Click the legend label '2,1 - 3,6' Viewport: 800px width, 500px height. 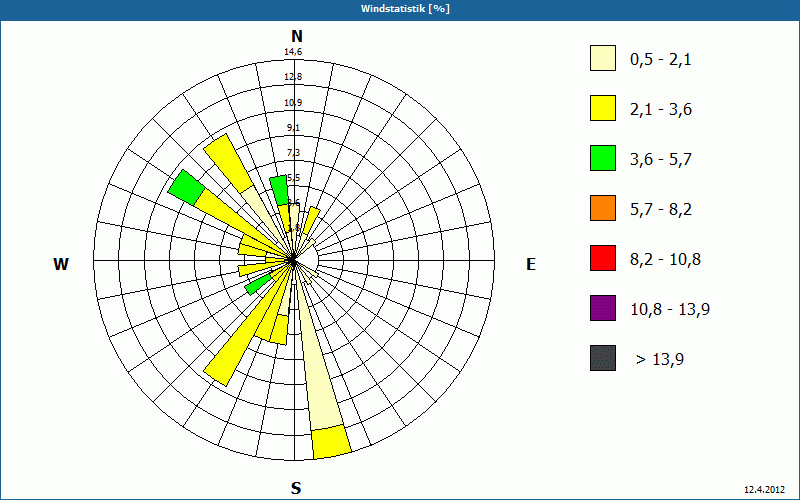click(661, 110)
